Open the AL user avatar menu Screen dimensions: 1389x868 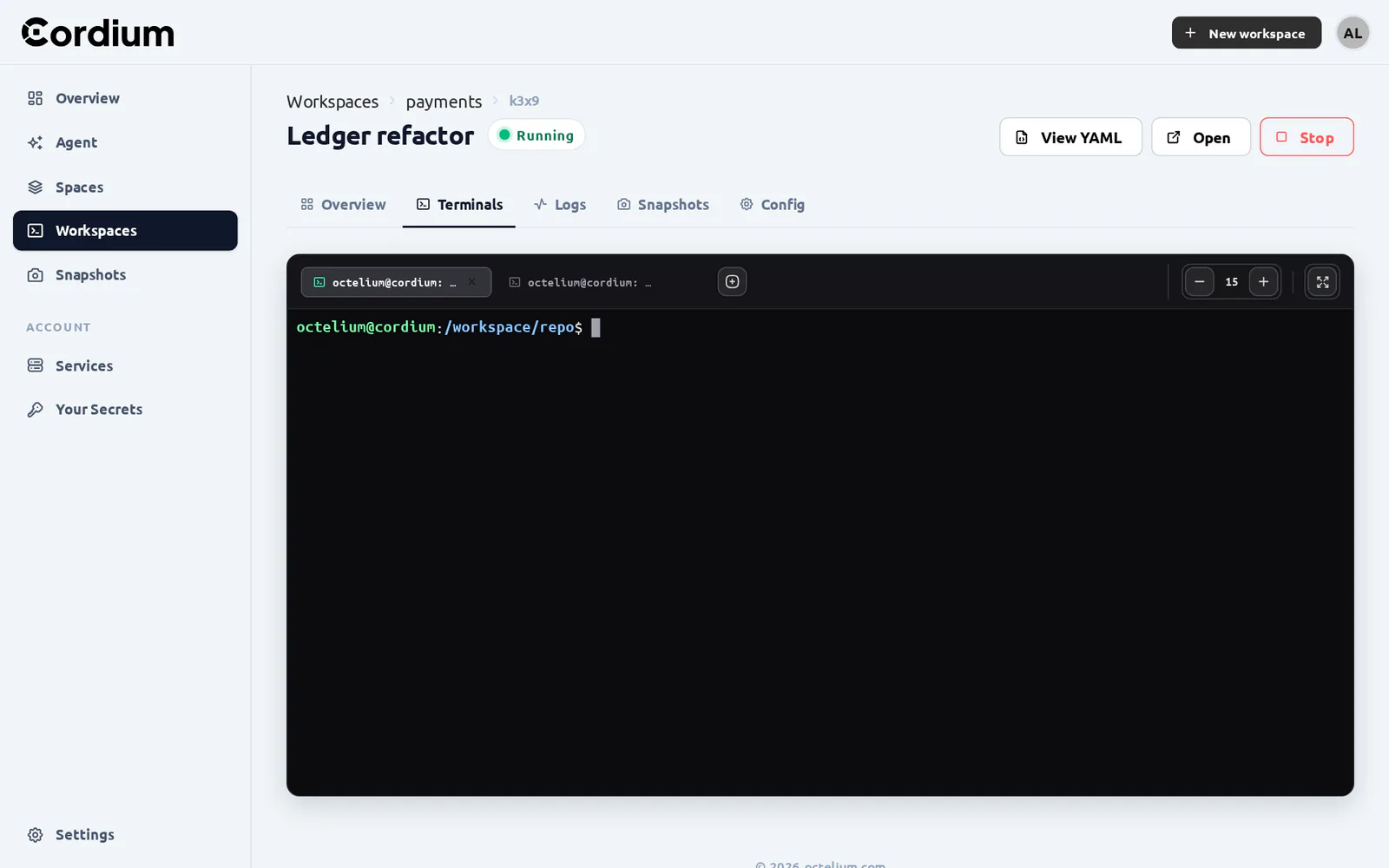click(x=1353, y=33)
